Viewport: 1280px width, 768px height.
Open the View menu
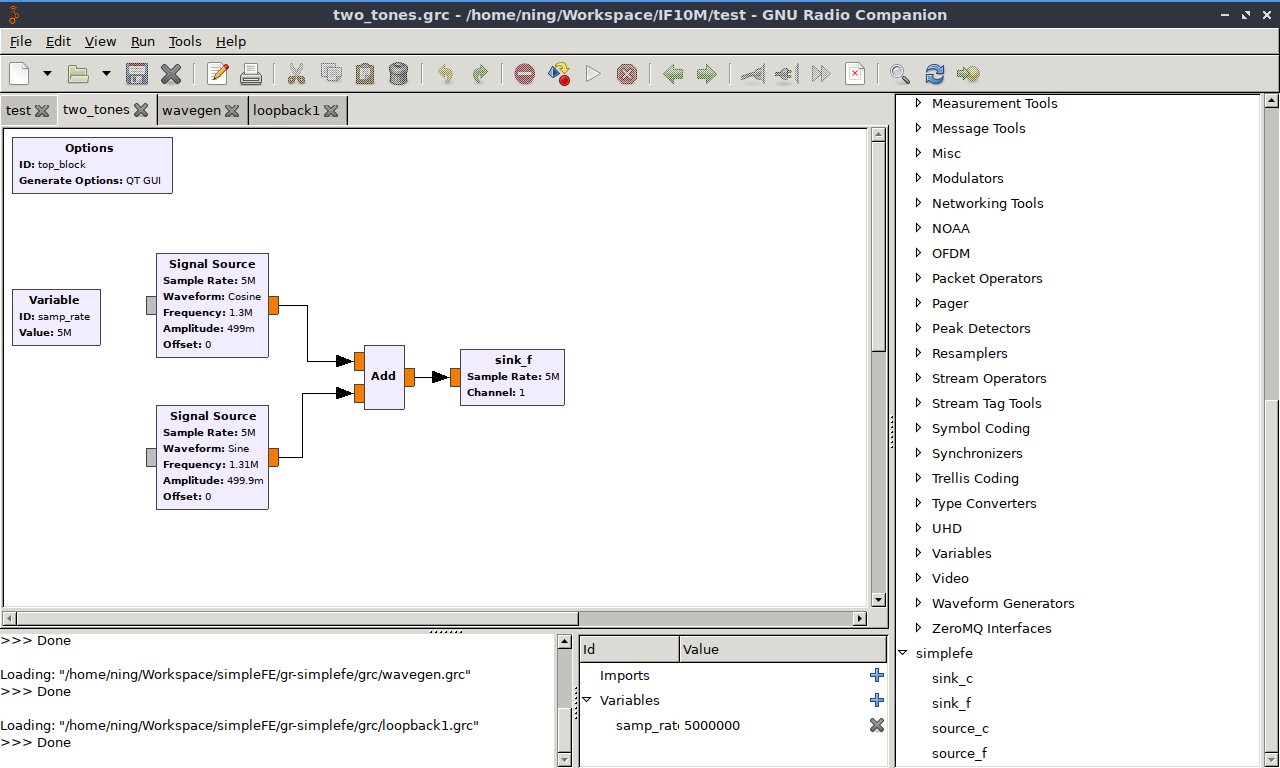(x=101, y=41)
